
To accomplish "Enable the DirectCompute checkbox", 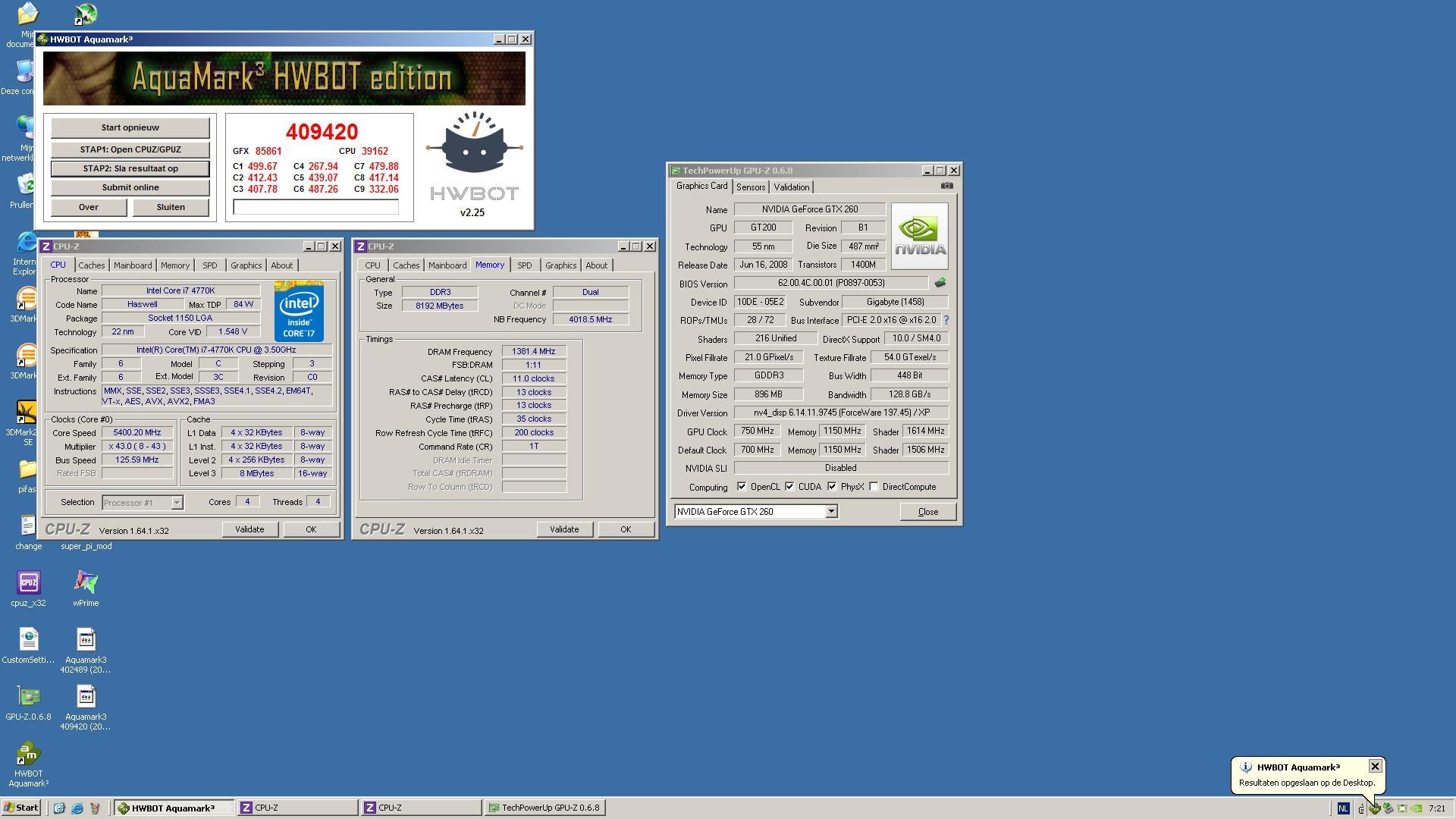I will click(874, 487).
